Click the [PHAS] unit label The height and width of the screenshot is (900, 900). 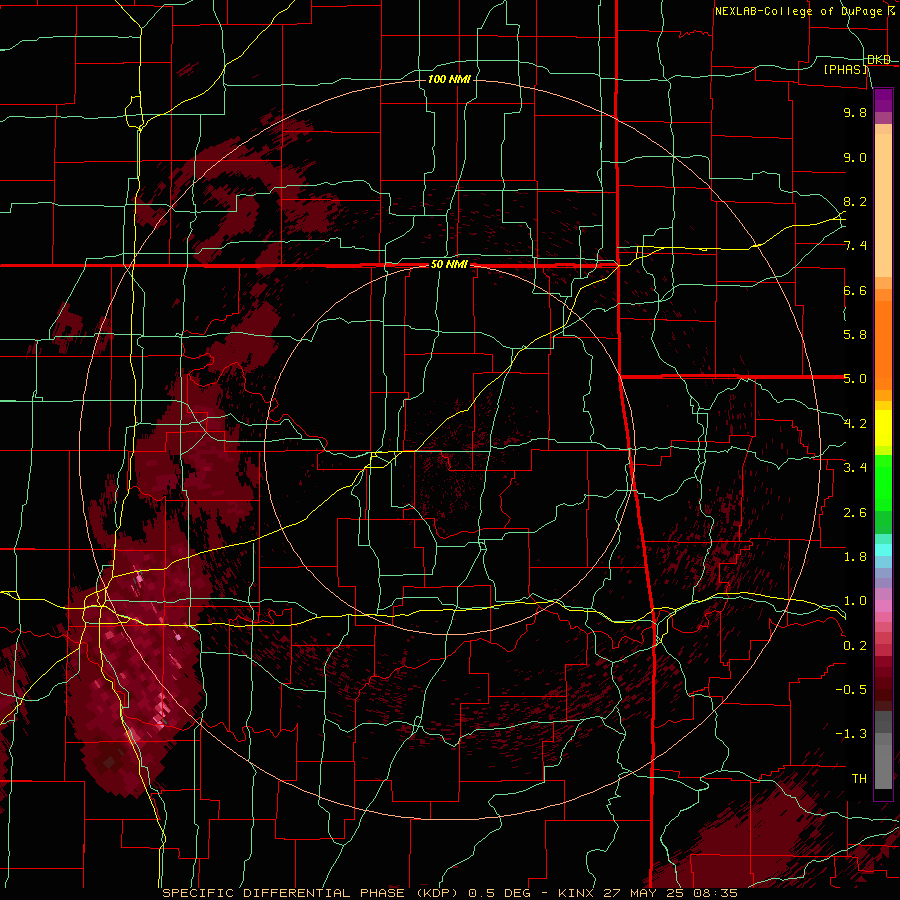[846, 70]
